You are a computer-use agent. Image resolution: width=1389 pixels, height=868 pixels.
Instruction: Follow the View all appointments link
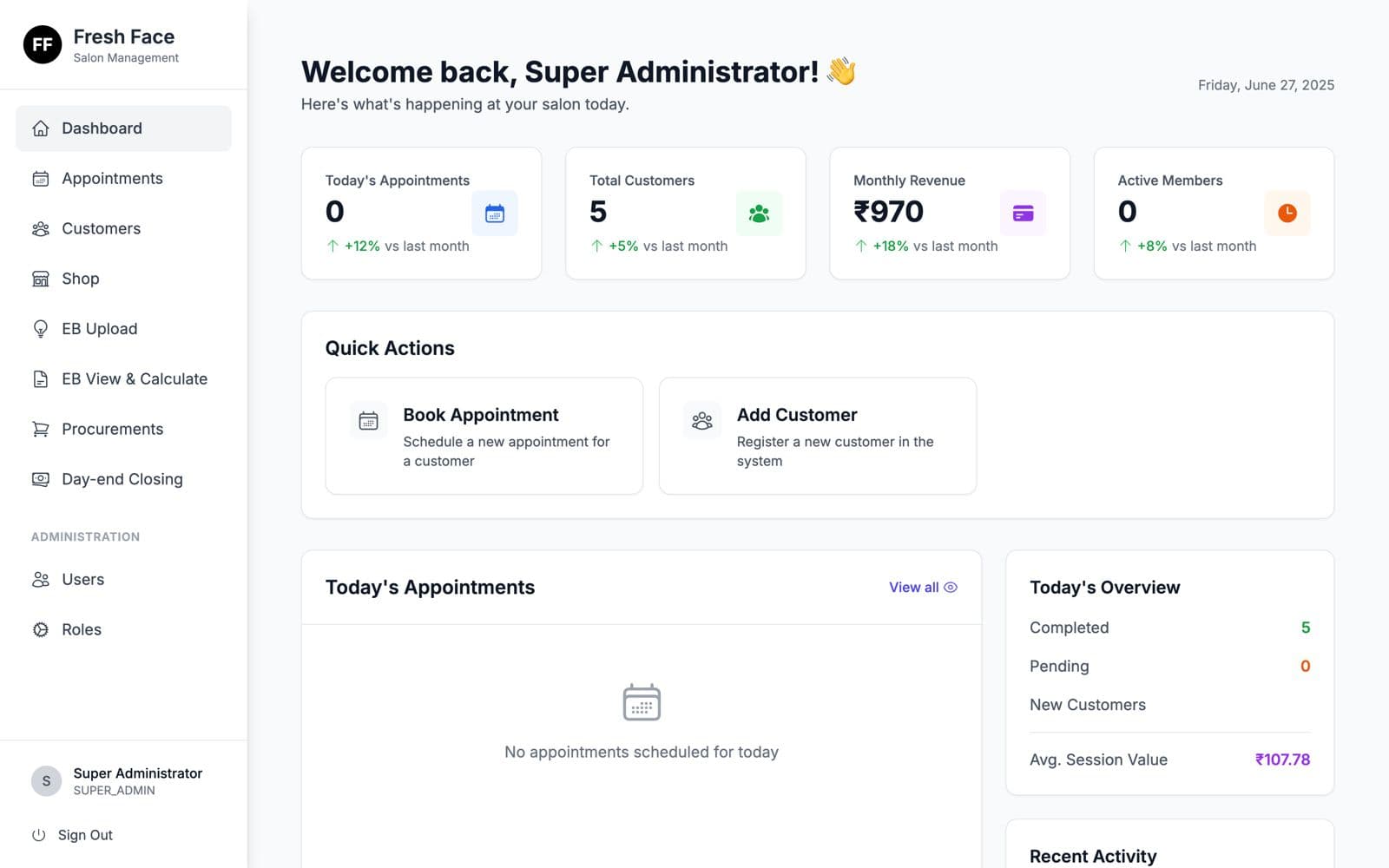913,588
